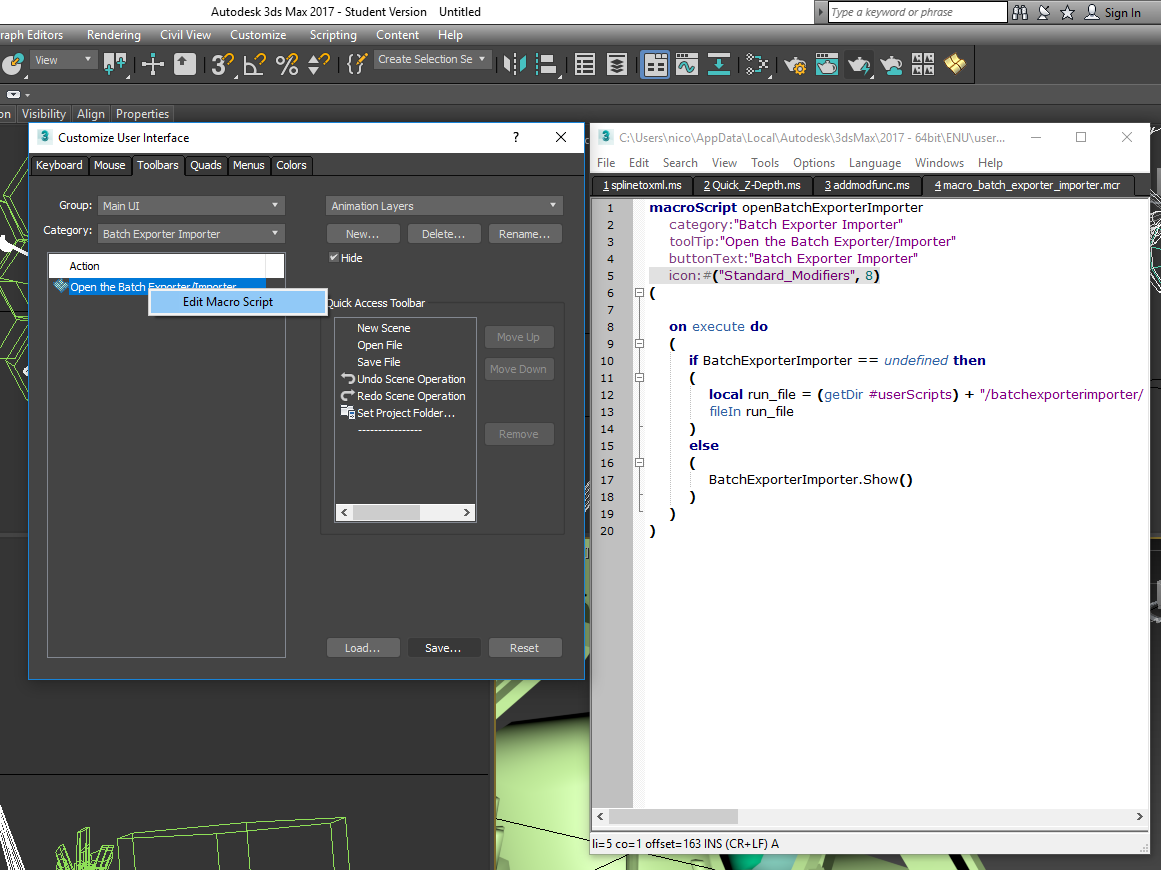1161x870 pixels.
Task: Switch to the Keyboard tab
Action: tap(59, 165)
